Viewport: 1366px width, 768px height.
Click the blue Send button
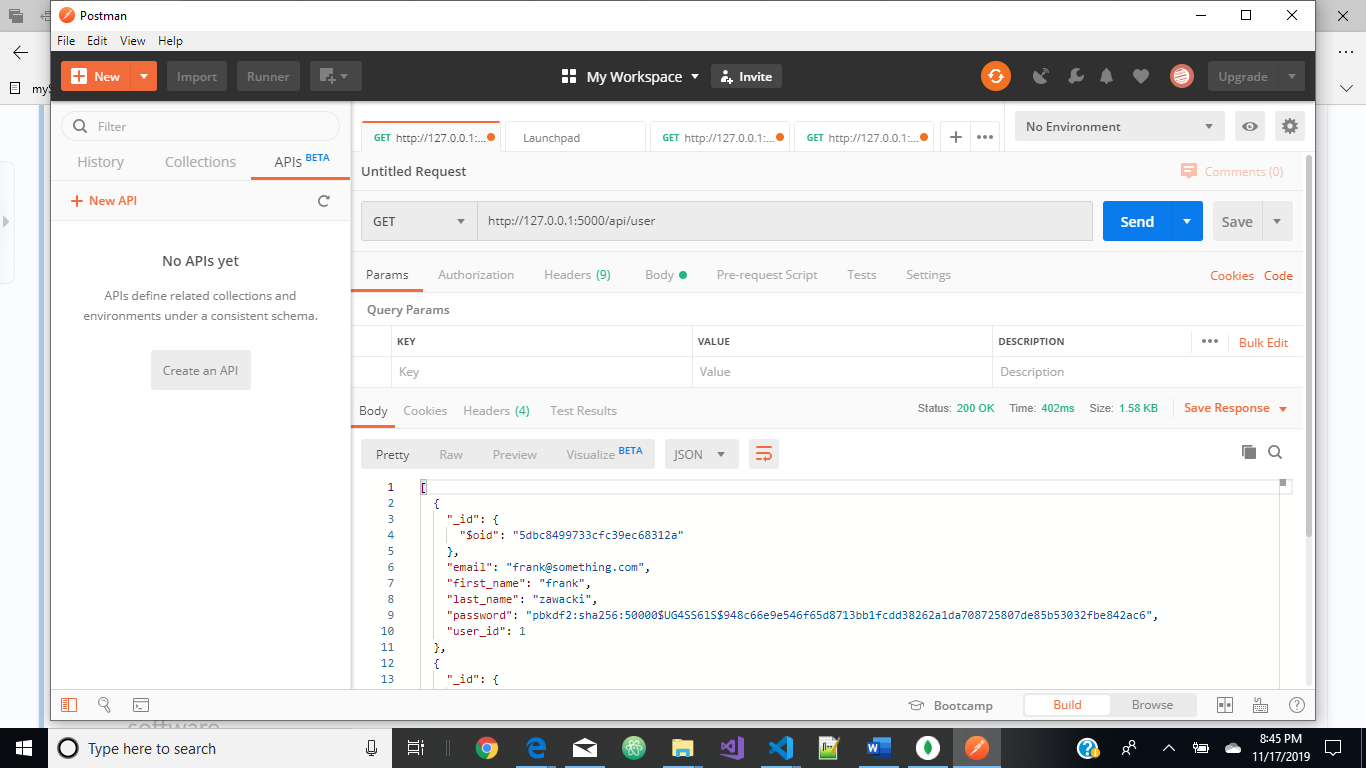(x=1137, y=221)
